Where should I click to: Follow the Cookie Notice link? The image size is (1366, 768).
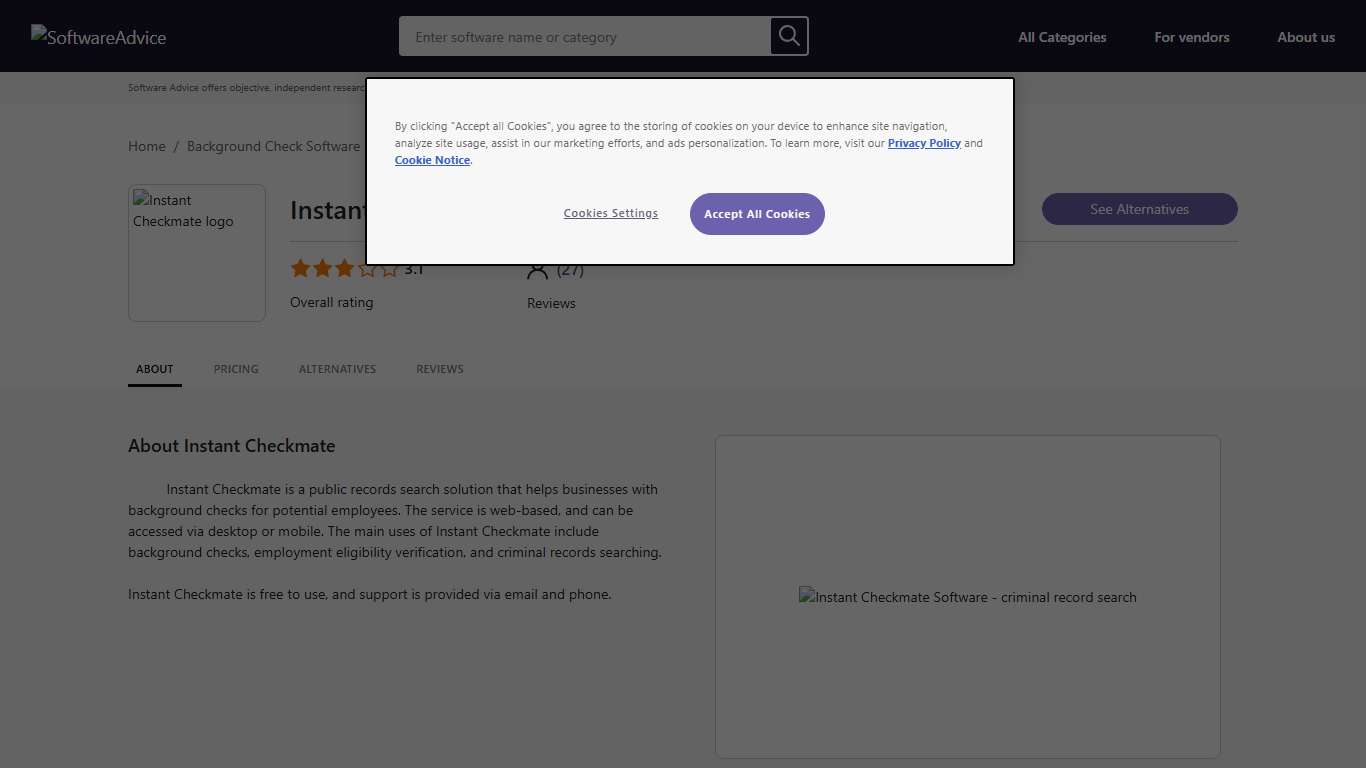click(431, 160)
